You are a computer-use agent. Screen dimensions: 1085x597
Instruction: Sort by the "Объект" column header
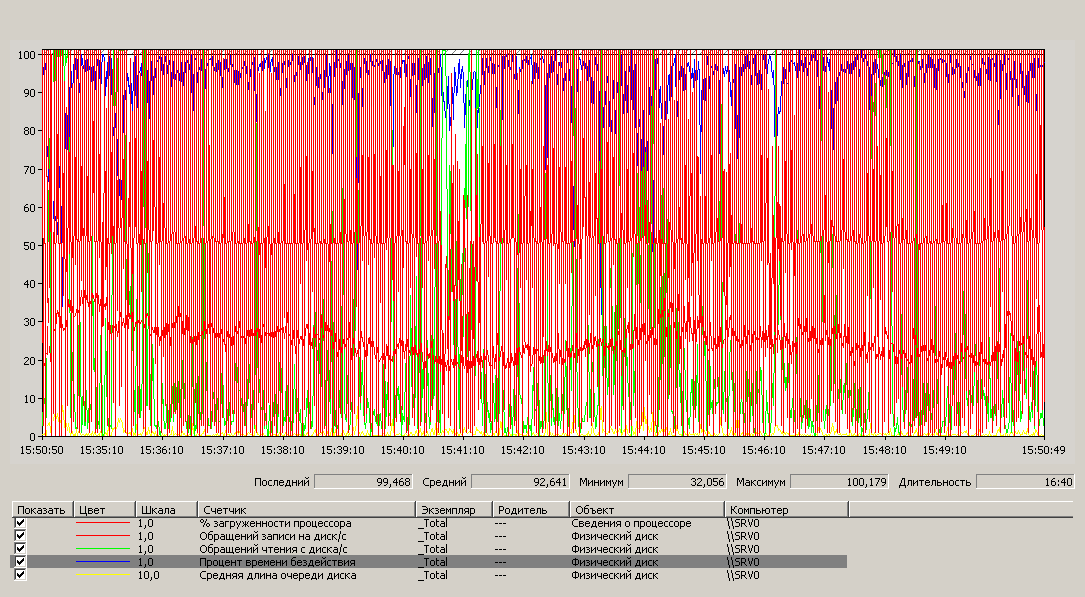coord(647,510)
